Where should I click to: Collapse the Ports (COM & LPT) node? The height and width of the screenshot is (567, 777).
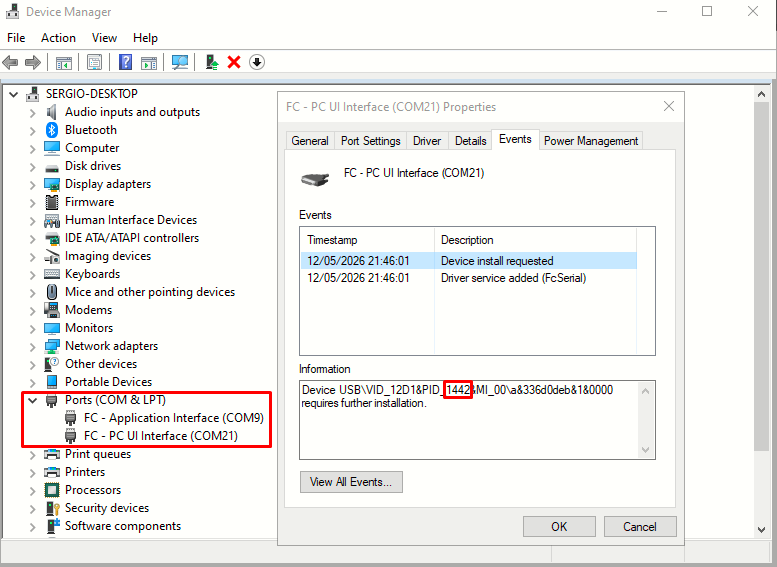tap(33, 400)
